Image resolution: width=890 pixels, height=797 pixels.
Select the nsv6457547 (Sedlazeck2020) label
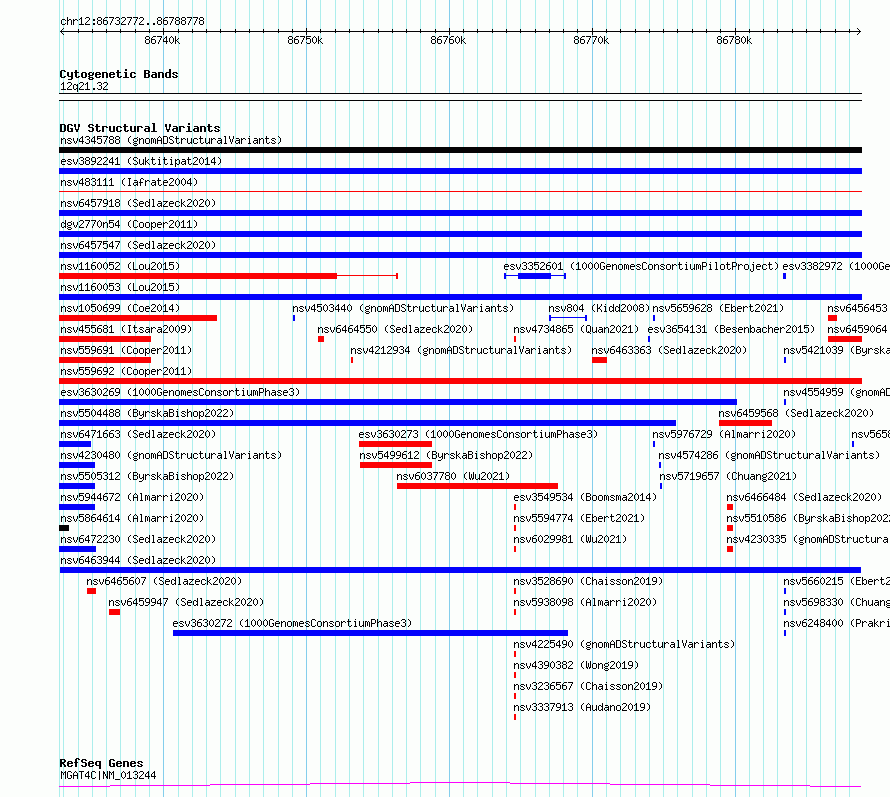[x=138, y=245]
